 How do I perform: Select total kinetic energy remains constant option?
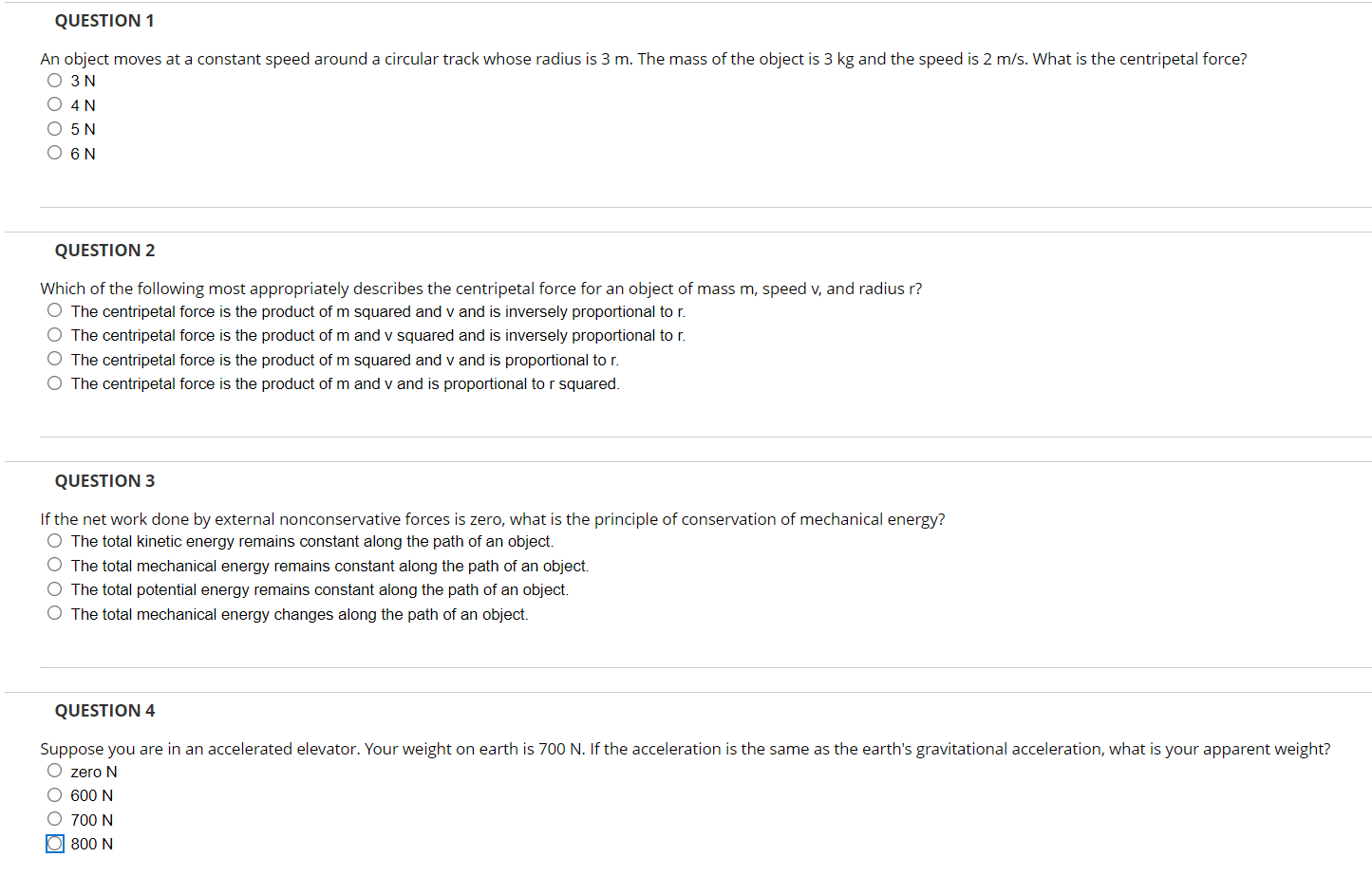54,539
